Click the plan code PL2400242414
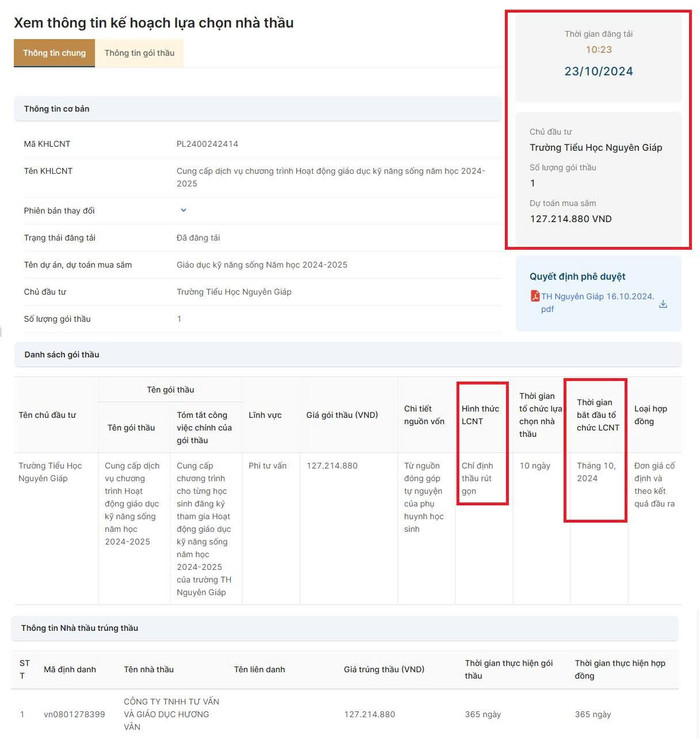Screen dimensions: 700x739 [207, 144]
